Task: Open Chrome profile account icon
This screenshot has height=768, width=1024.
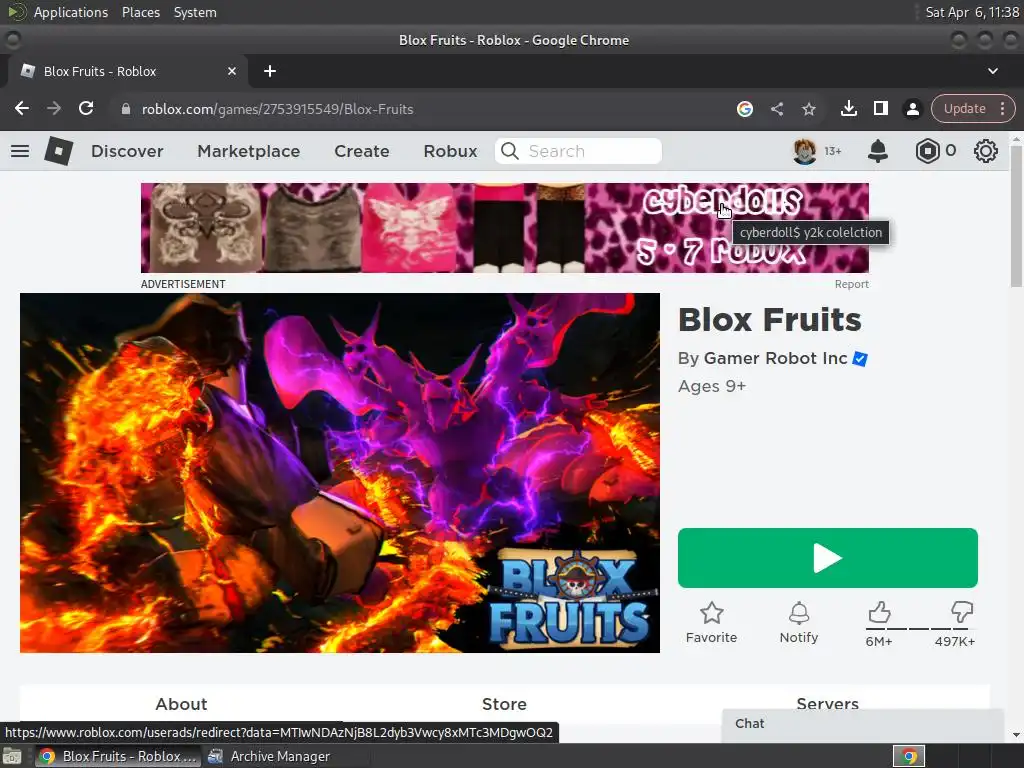Action: click(912, 108)
